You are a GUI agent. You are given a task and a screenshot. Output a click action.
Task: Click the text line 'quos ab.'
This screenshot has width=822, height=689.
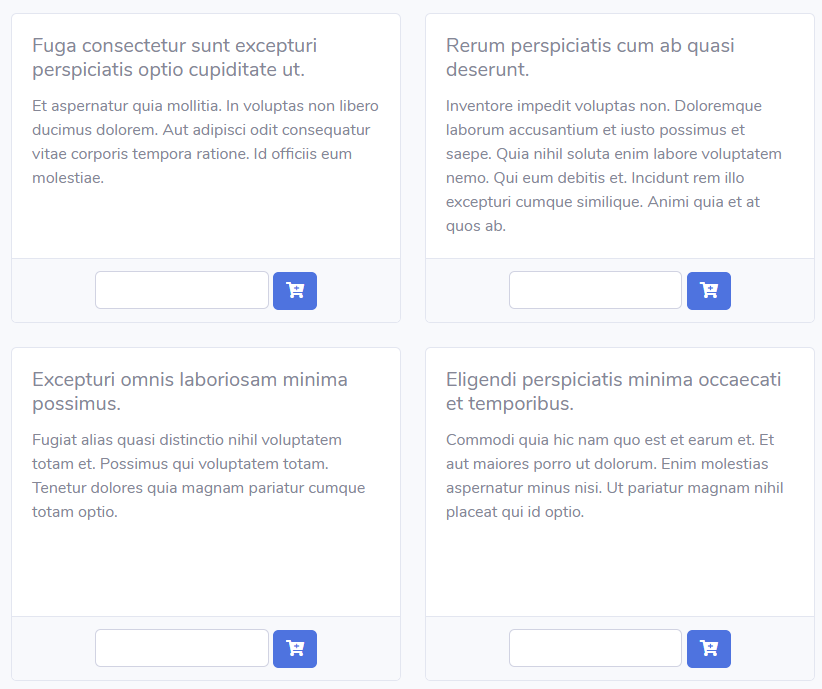pyautogui.click(x=476, y=226)
